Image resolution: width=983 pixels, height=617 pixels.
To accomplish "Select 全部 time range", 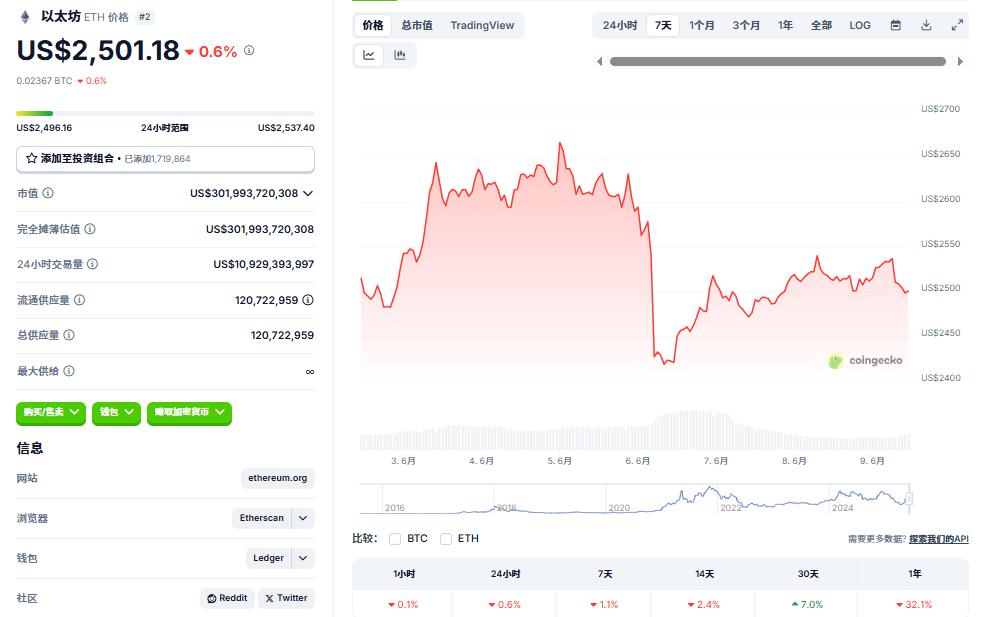I will point(821,25).
